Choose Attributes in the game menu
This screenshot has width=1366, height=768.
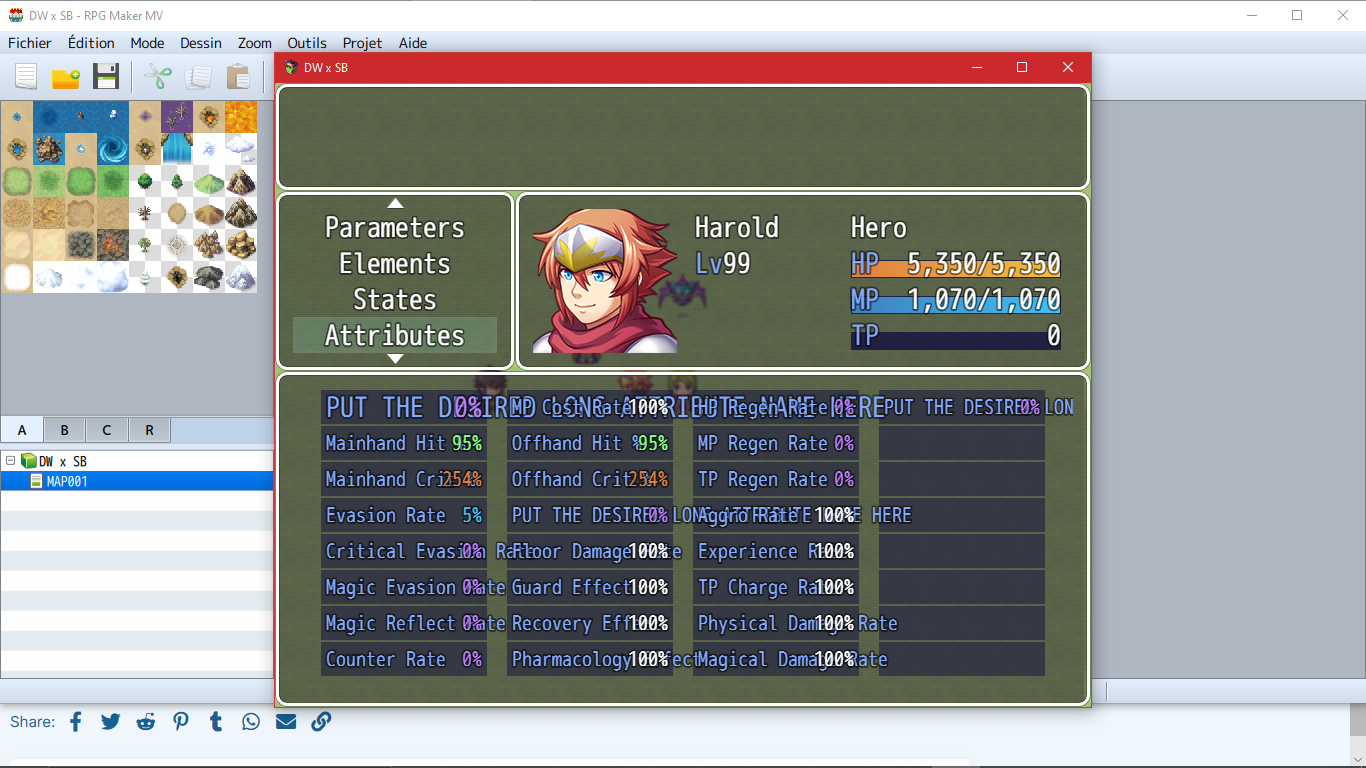pyautogui.click(x=395, y=335)
